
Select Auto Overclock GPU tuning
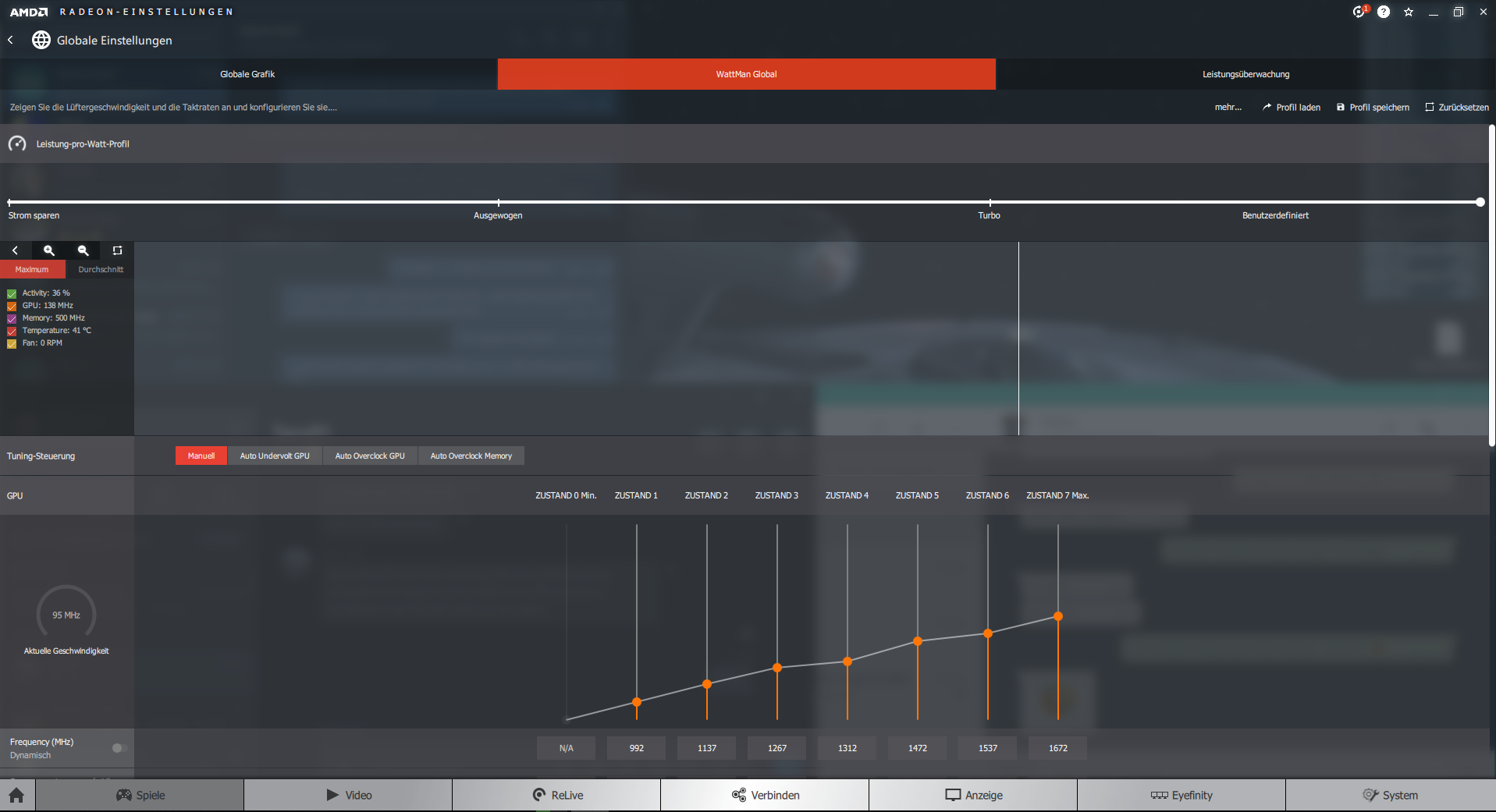tap(370, 456)
